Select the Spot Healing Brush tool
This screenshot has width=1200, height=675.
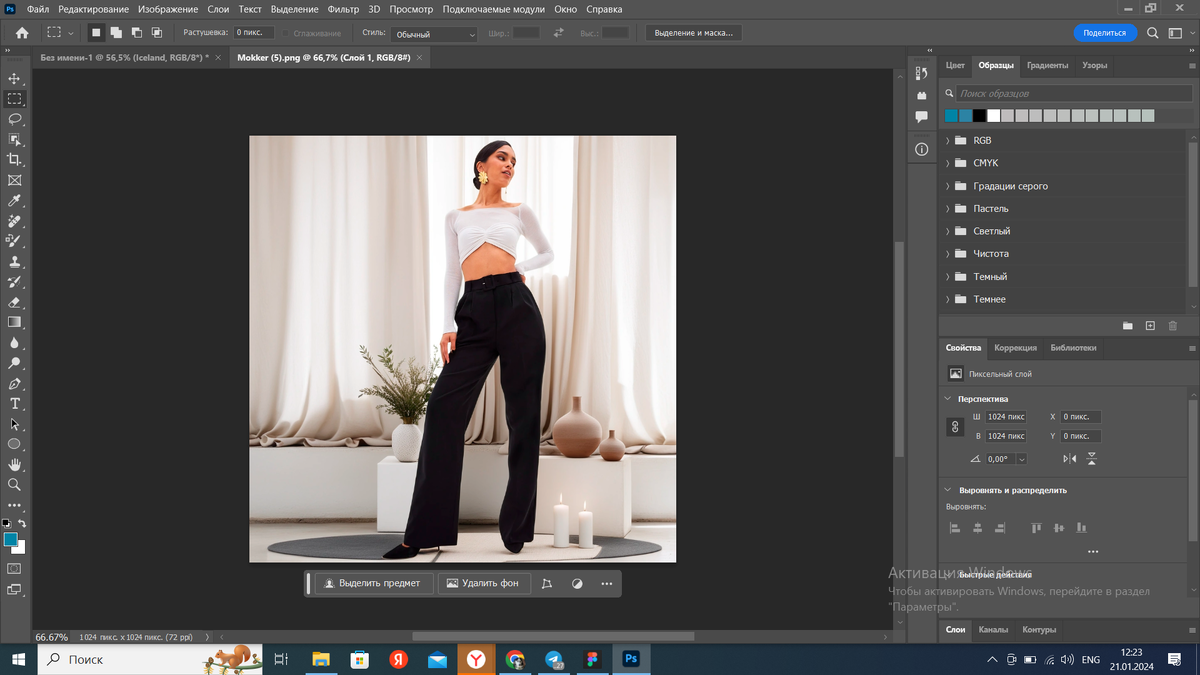coord(14,221)
